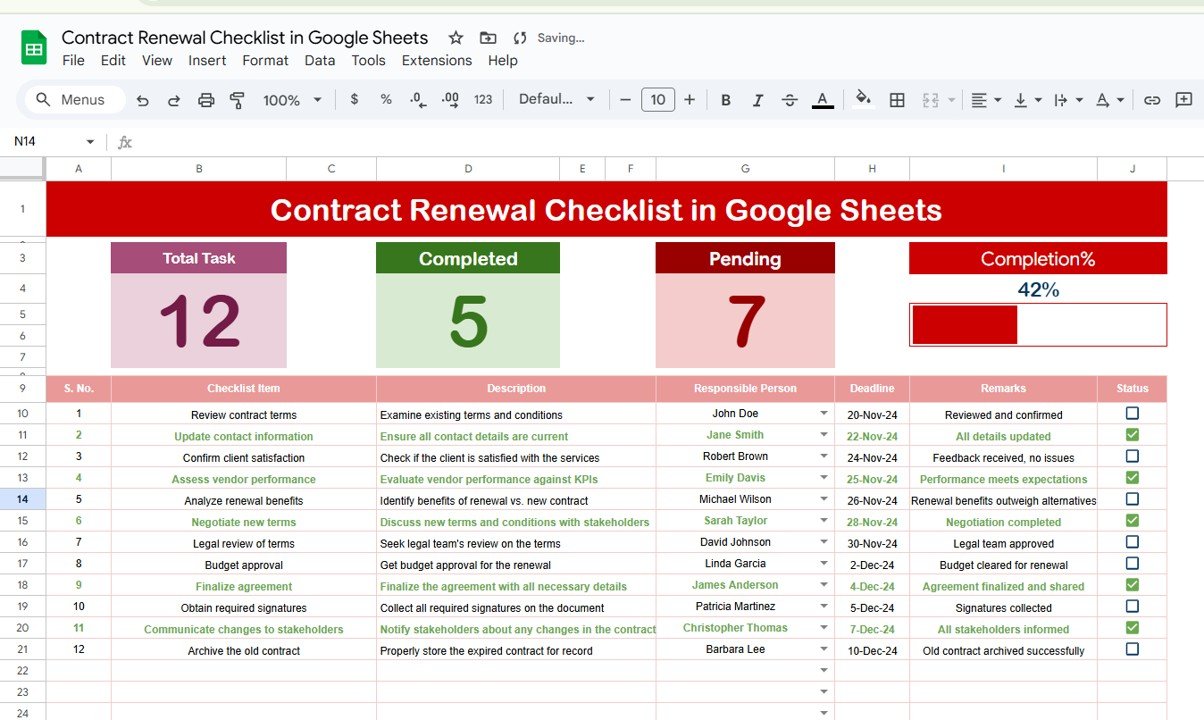
Task: Open Michael Wilson responsible person dropdown
Action: [x=824, y=499]
